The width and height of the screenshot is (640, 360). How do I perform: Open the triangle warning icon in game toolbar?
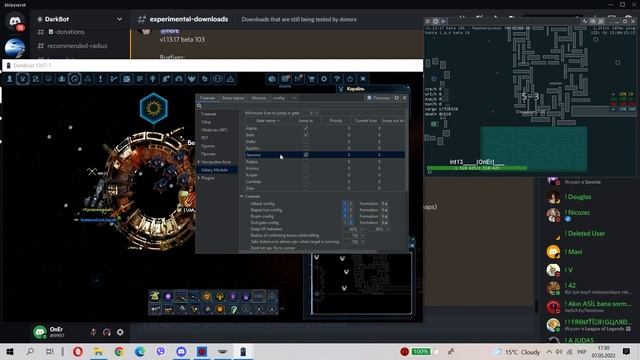pyautogui.click(x=231, y=79)
